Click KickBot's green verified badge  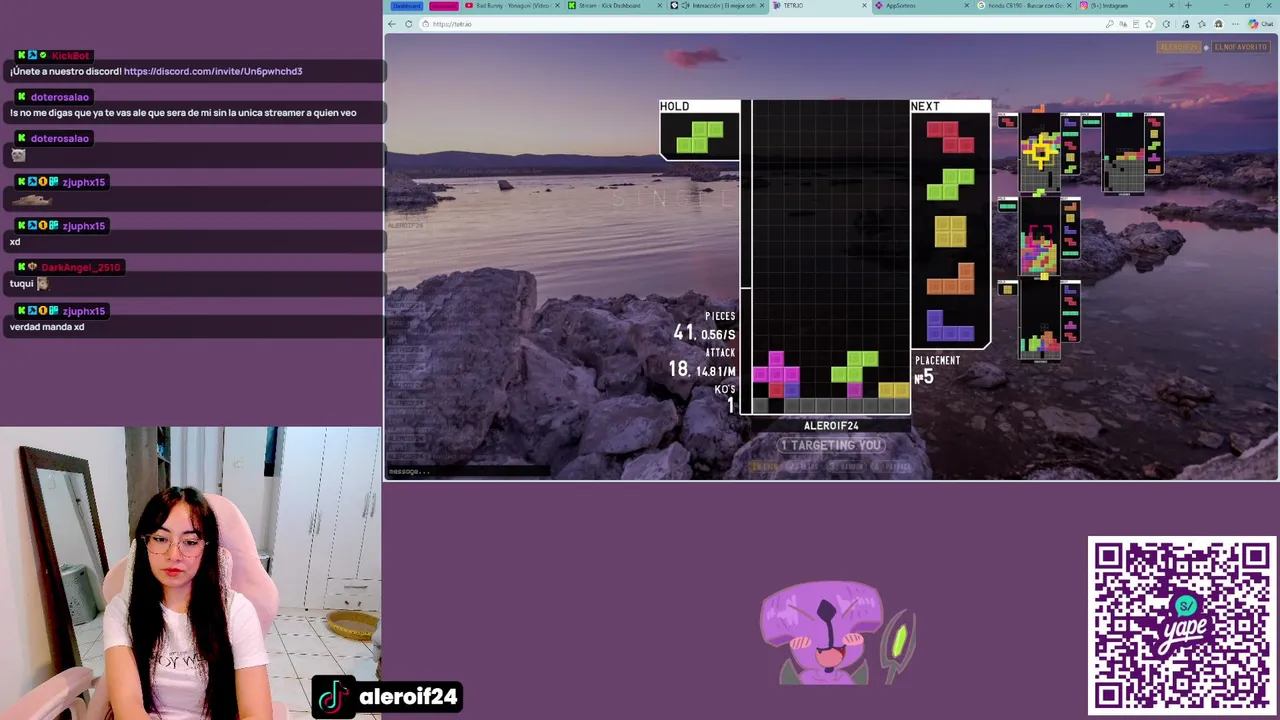(43, 56)
